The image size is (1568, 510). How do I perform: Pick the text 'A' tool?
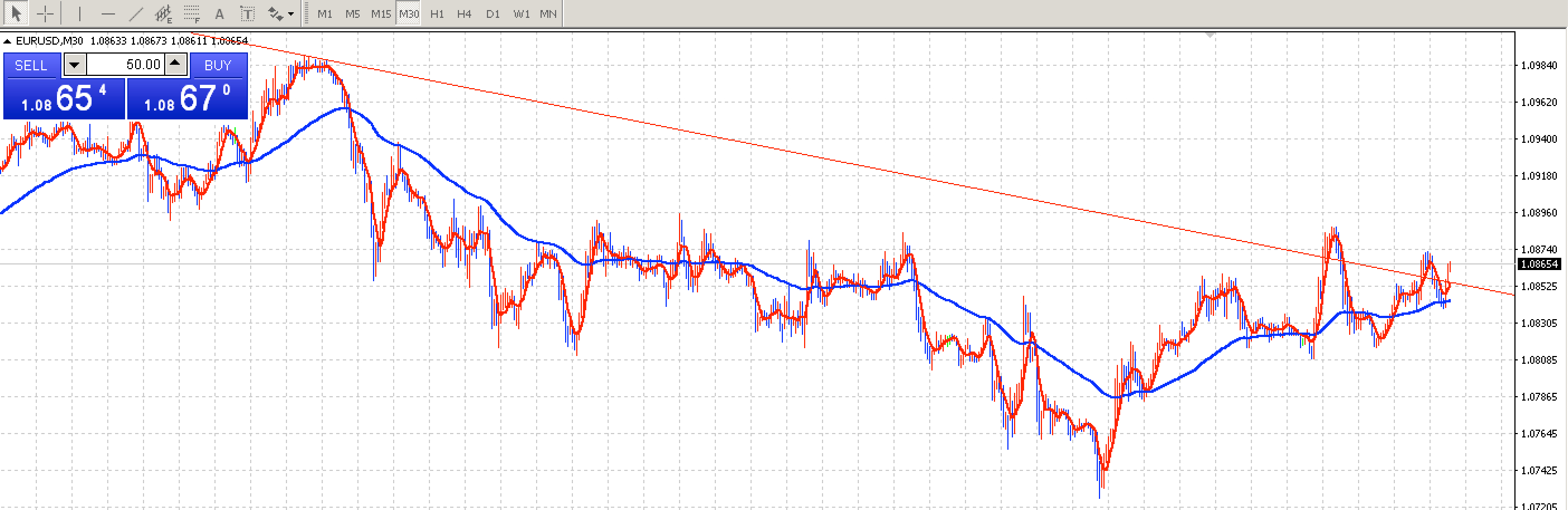(220, 14)
